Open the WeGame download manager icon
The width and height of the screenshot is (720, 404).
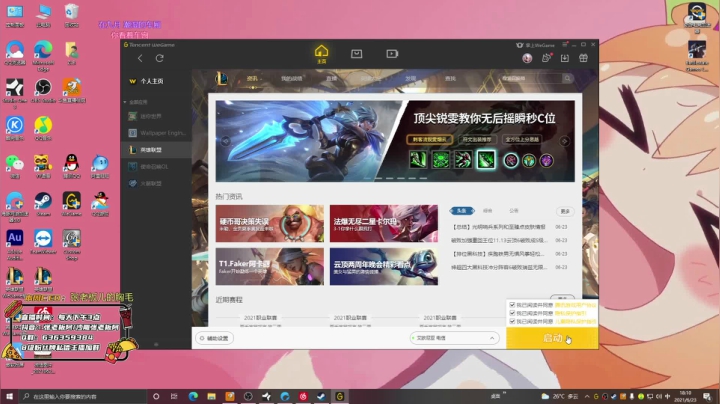pyautogui.click(x=565, y=58)
